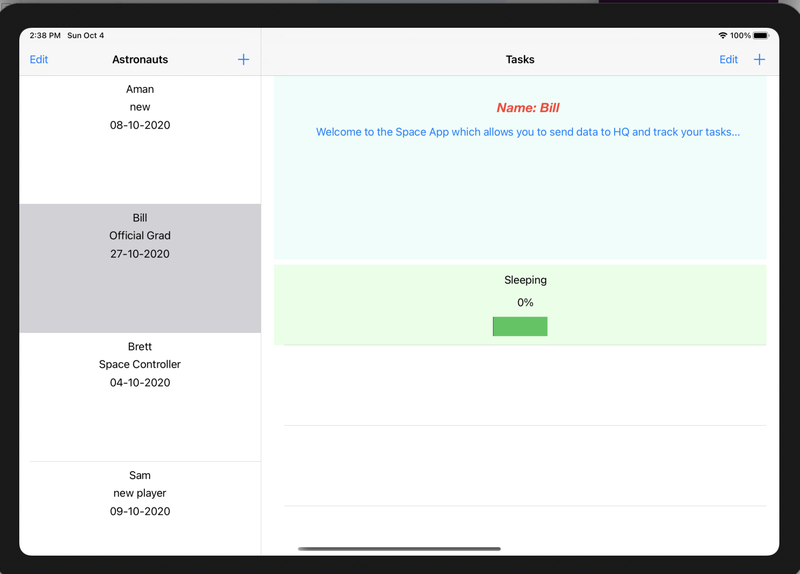Click the Space App welcome message
Image resolution: width=800 pixels, height=574 pixels.
pos(528,132)
